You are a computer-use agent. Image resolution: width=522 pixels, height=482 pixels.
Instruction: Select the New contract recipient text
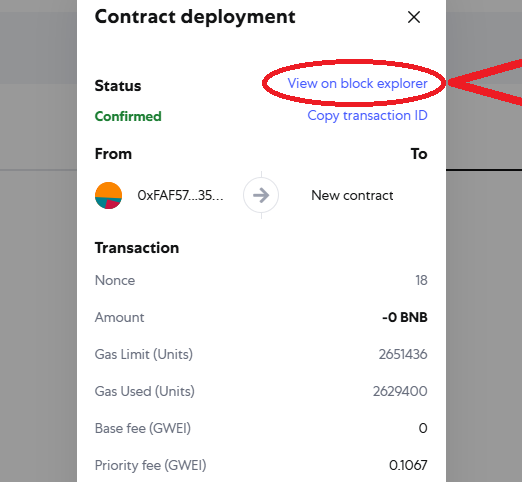tap(352, 195)
